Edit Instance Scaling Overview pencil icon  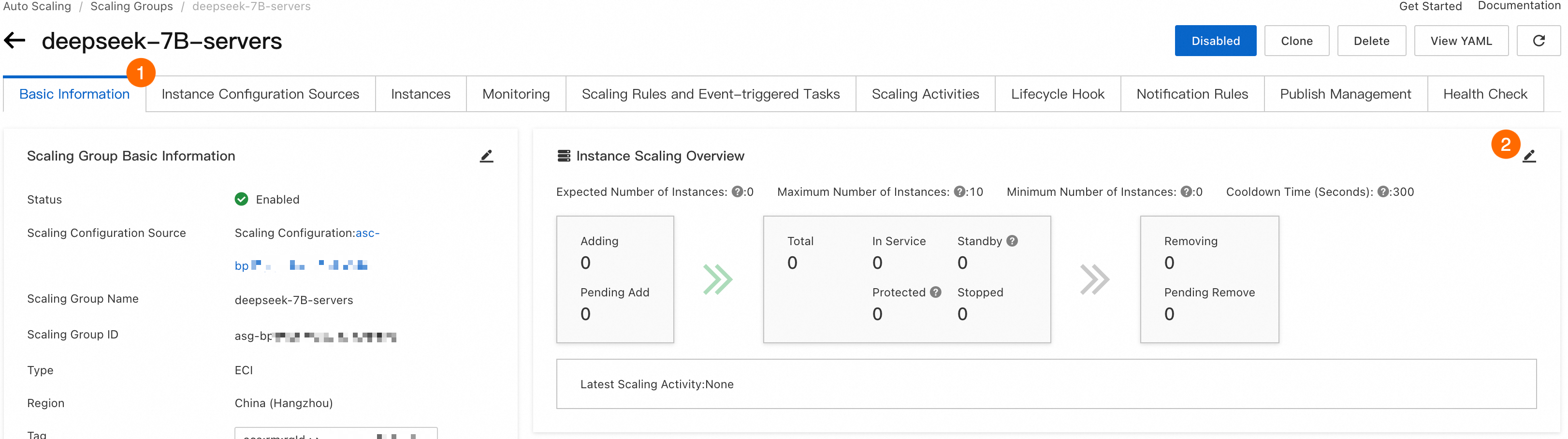(x=1529, y=157)
